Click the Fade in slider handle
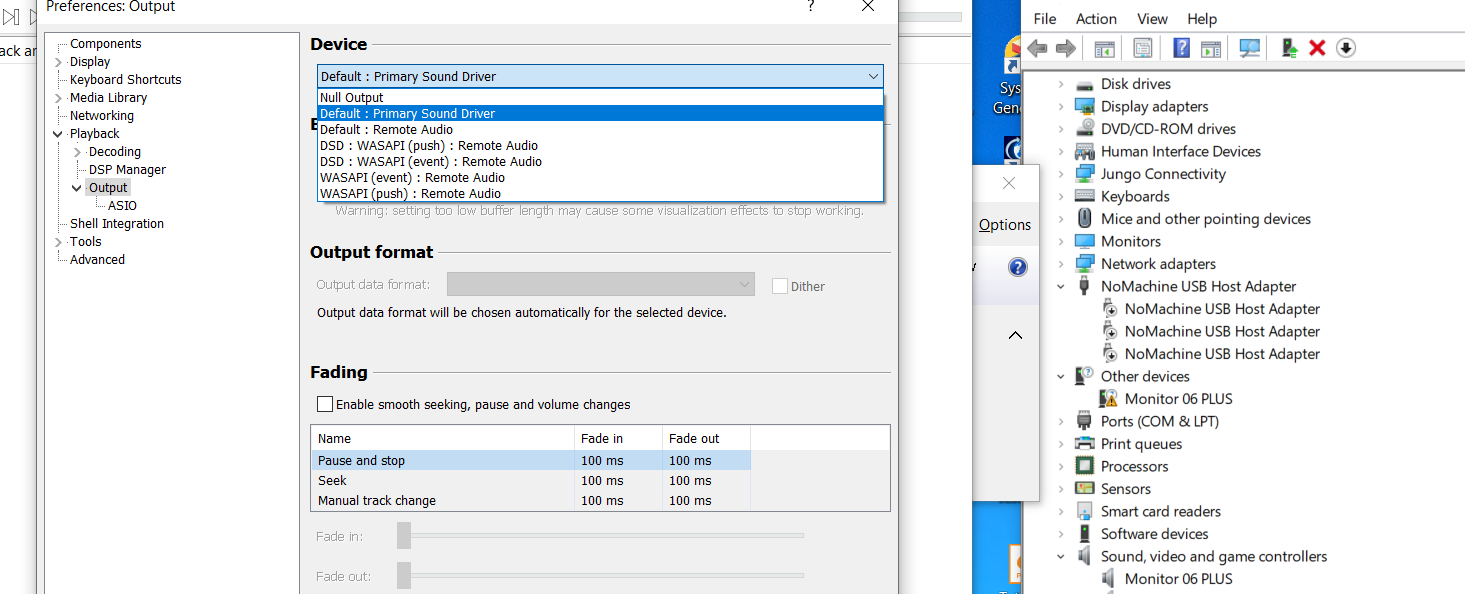 pyautogui.click(x=404, y=536)
